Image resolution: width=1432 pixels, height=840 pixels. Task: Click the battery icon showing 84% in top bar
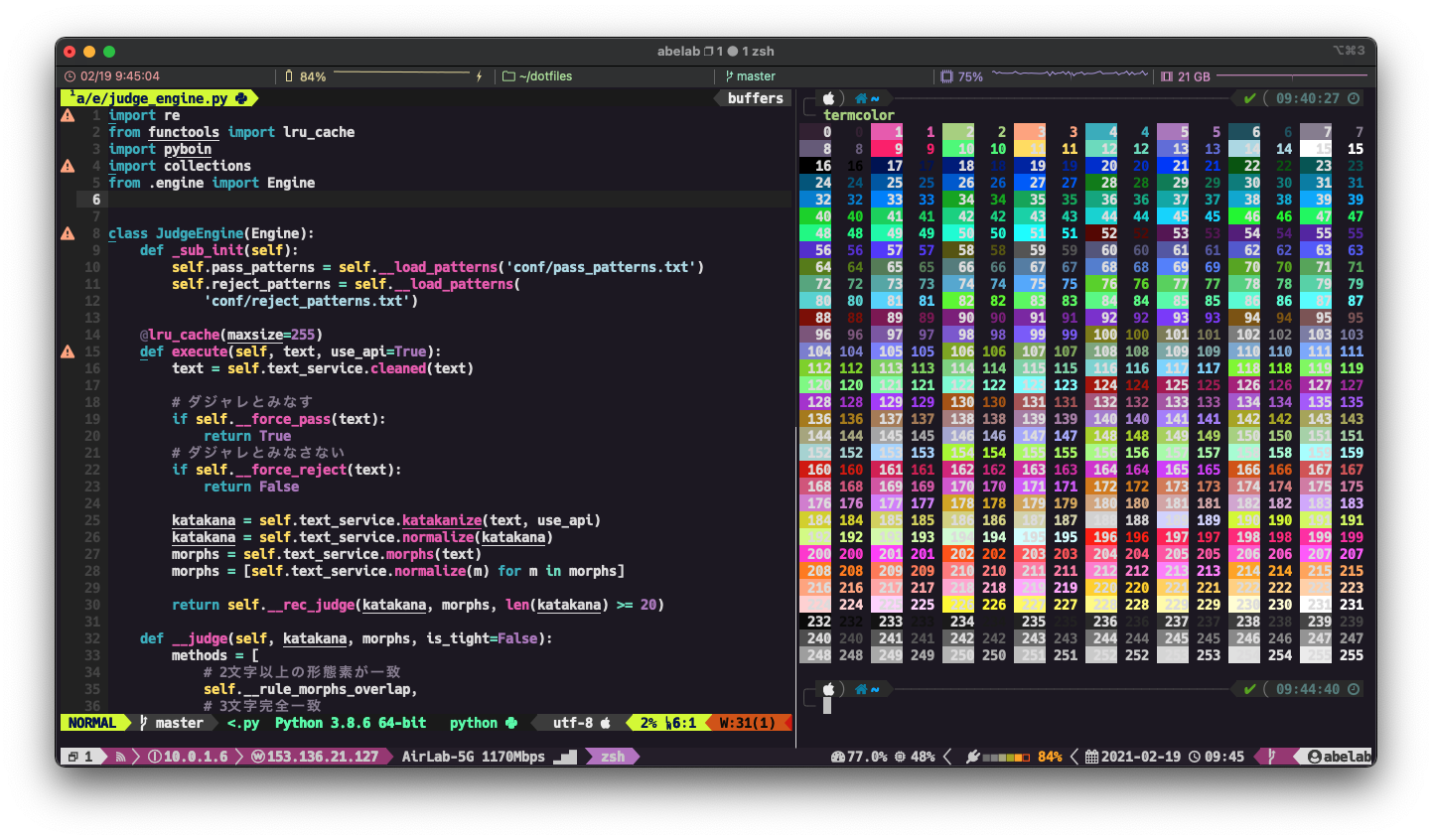tap(289, 76)
